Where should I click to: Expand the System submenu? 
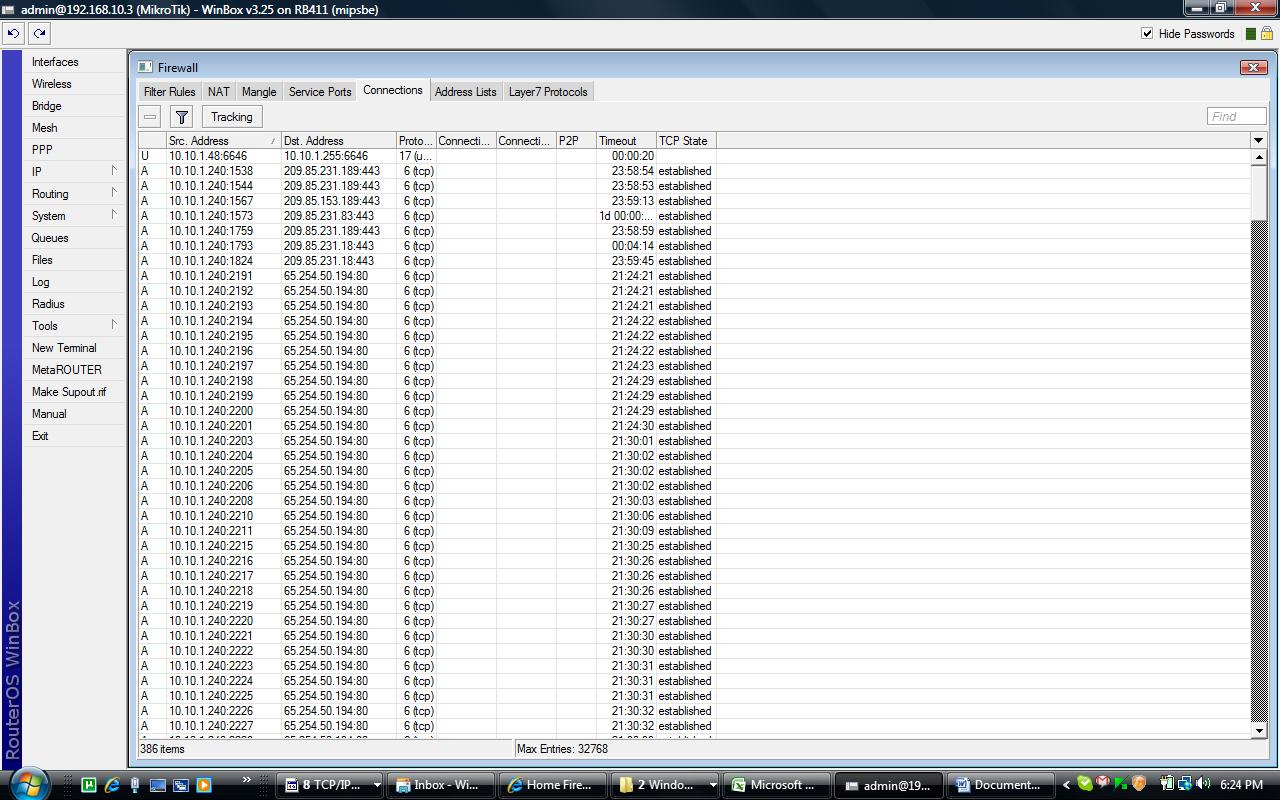(x=46, y=215)
